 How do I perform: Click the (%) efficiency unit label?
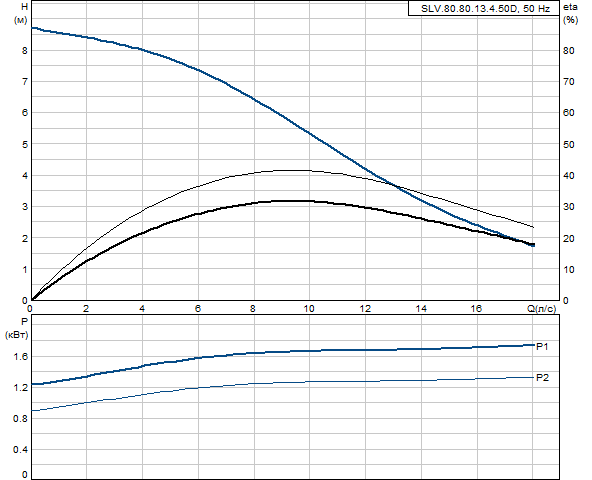pyautogui.click(x=570, y=20)
